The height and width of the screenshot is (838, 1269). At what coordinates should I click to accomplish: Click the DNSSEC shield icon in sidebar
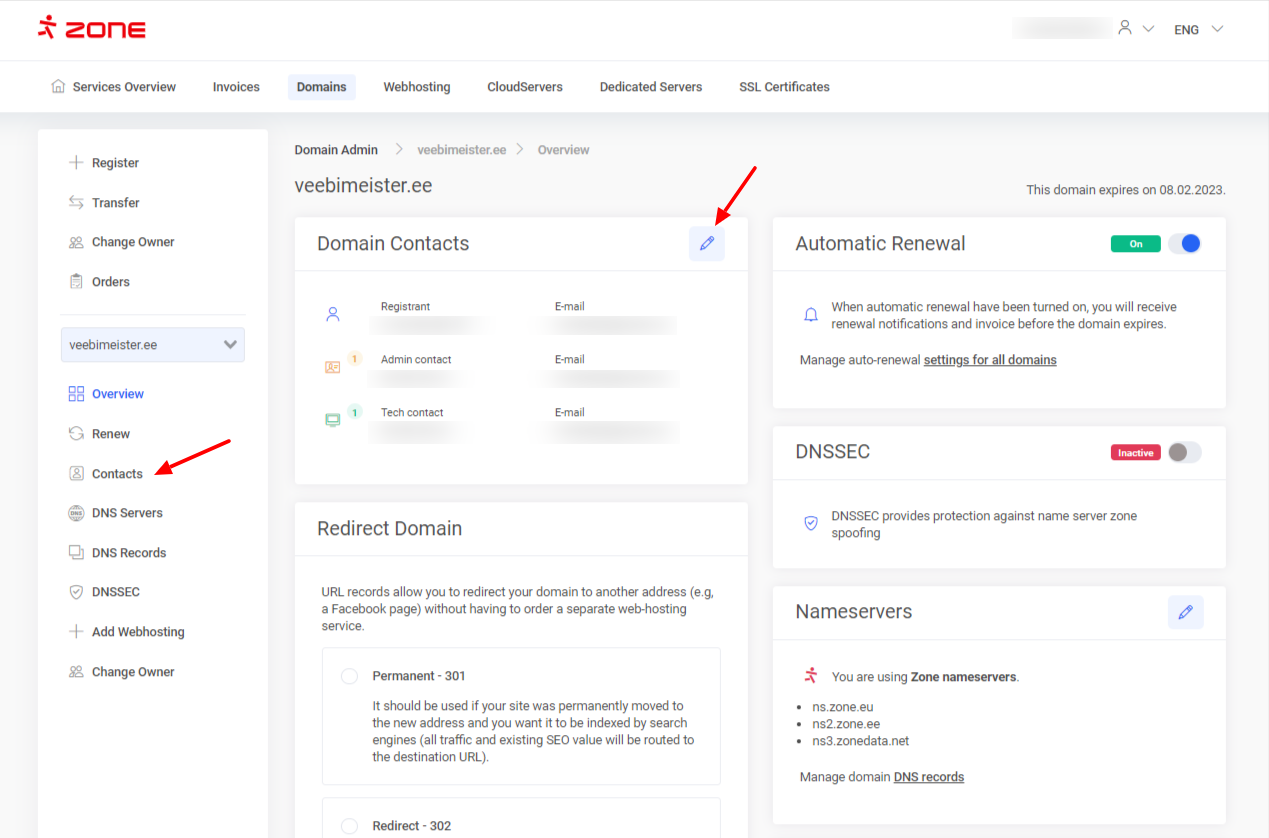point(76,592)
